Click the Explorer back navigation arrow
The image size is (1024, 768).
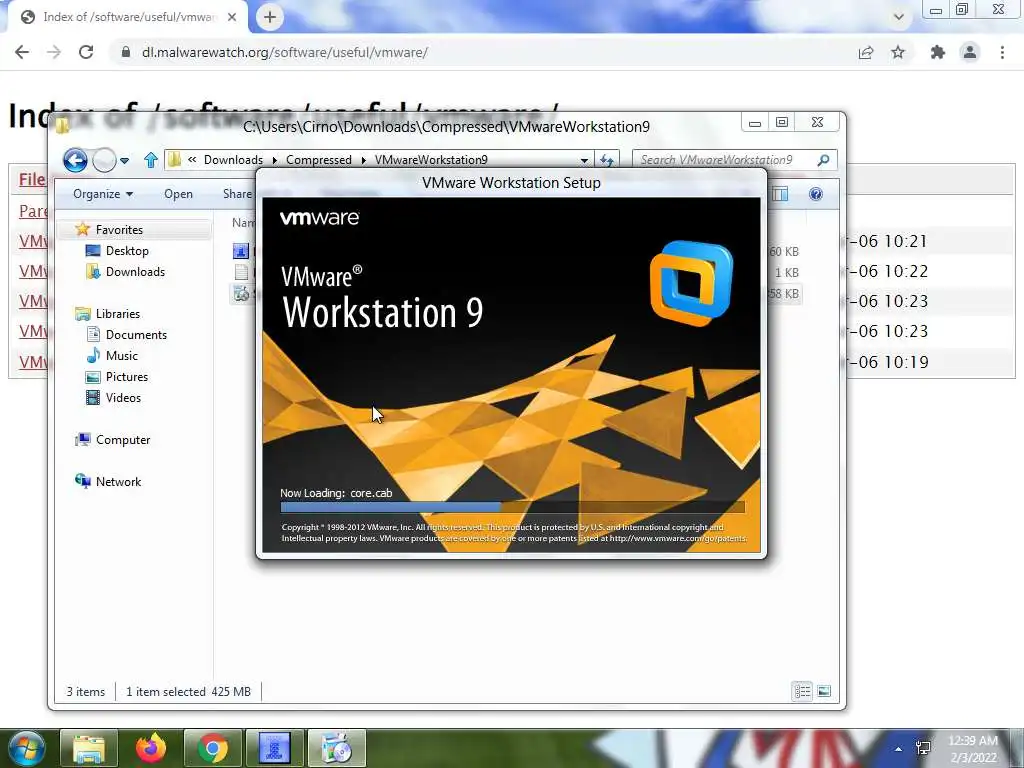75,159
